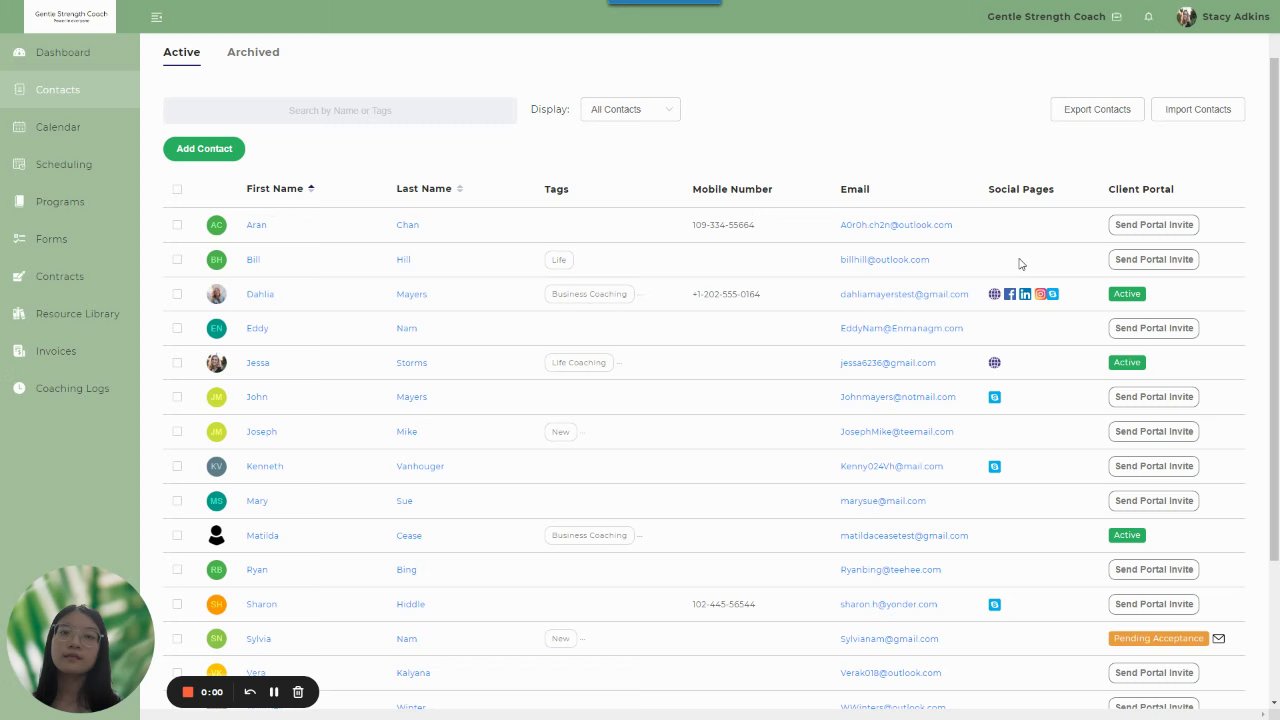This screenshot has height=720, width=1280.
Task: Open the All Contacts display dropdown
Action: 630,110
